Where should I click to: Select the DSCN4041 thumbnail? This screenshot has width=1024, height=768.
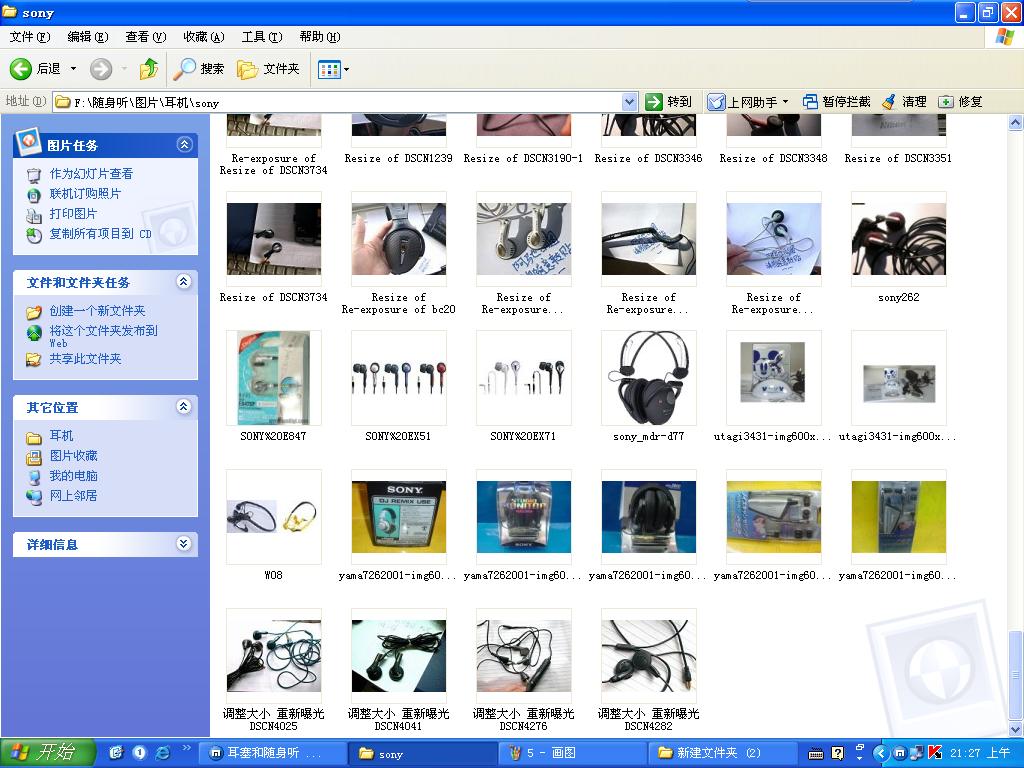398,656
